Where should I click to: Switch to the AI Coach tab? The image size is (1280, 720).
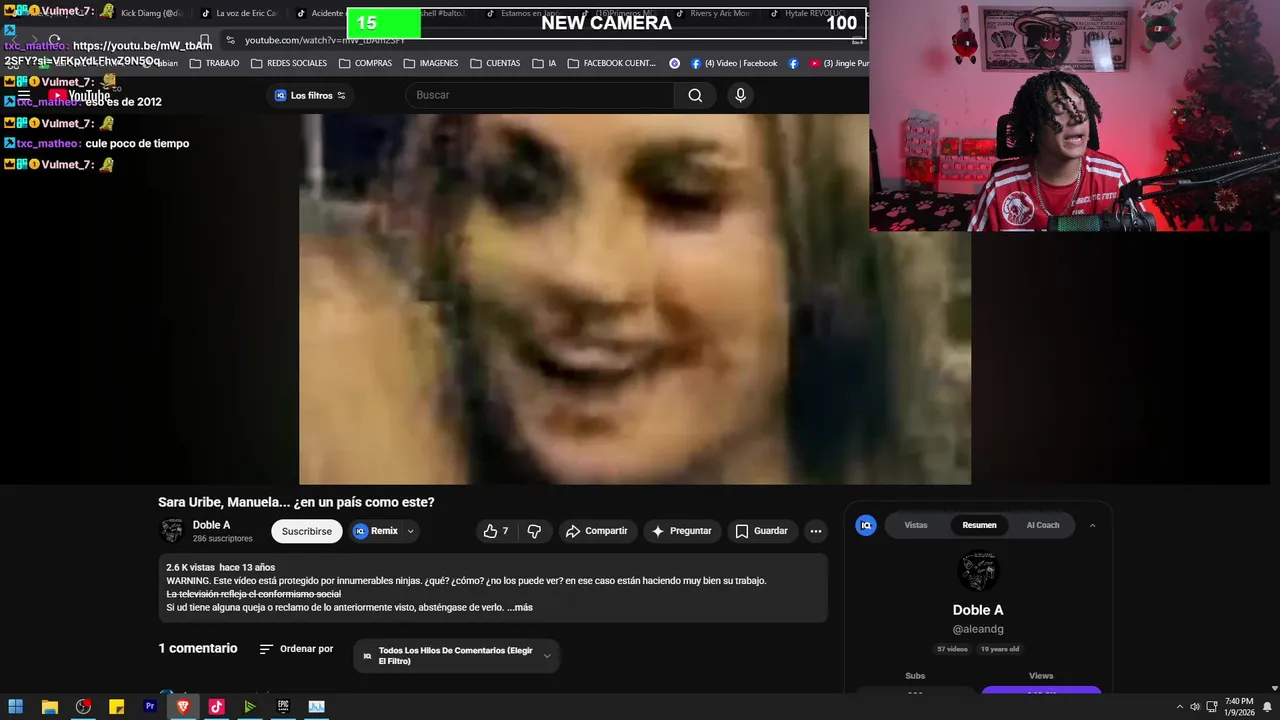(1042, 525)
